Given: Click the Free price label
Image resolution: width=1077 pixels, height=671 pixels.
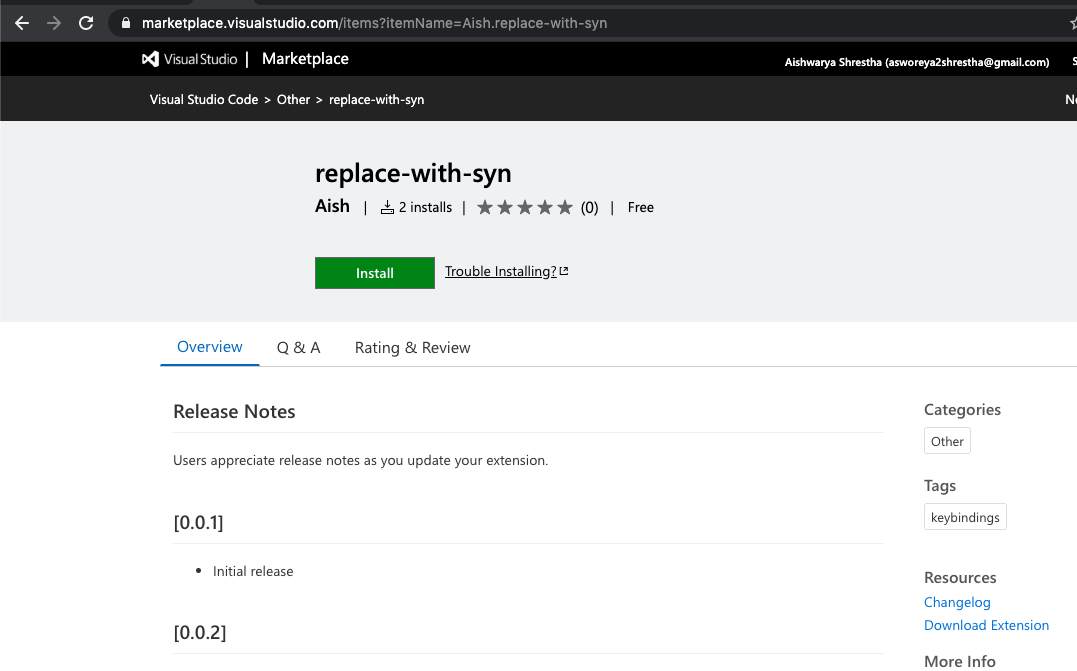Looking at the screenshot, I should [x=640, y=207].
